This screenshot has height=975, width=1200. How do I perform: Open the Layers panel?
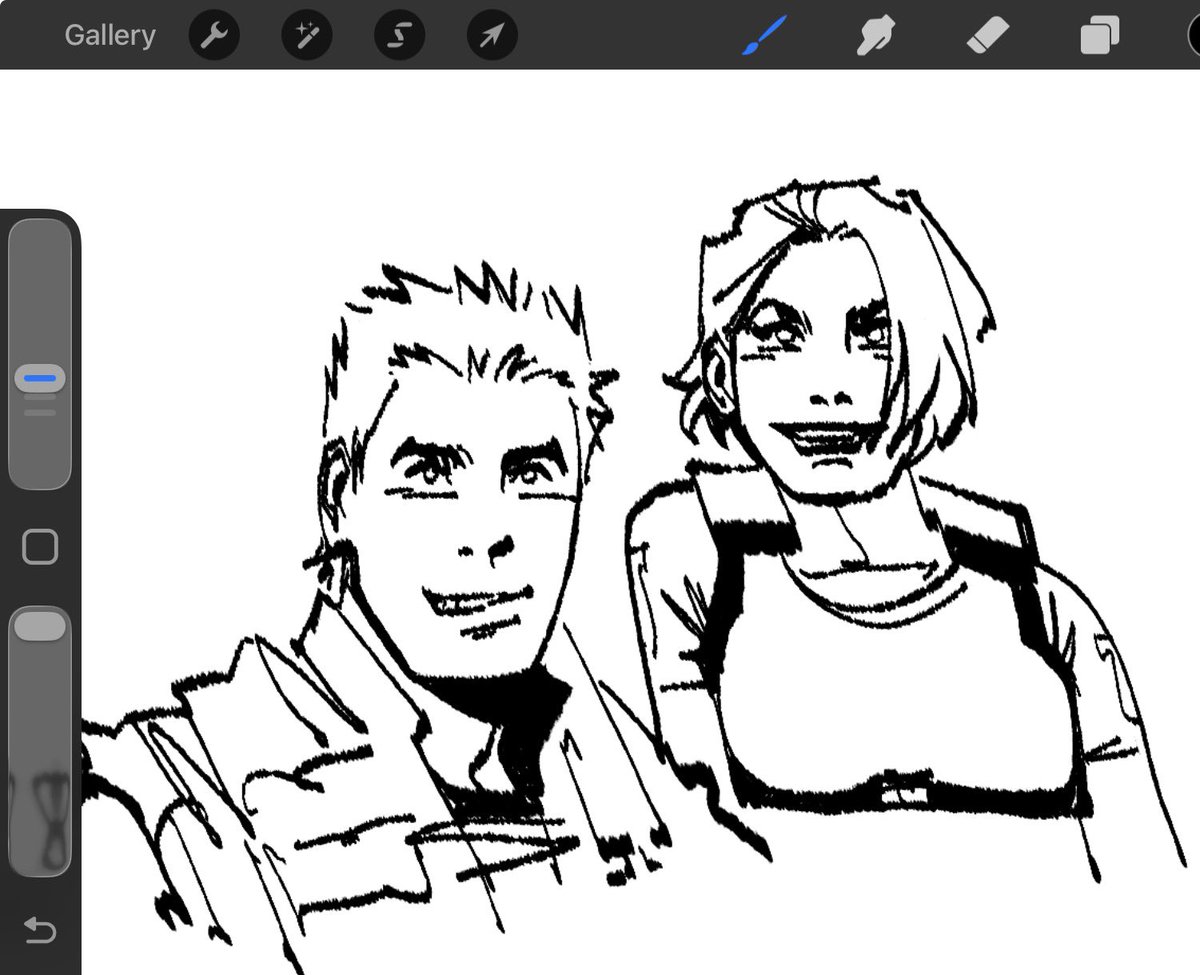coord(1100,37)
